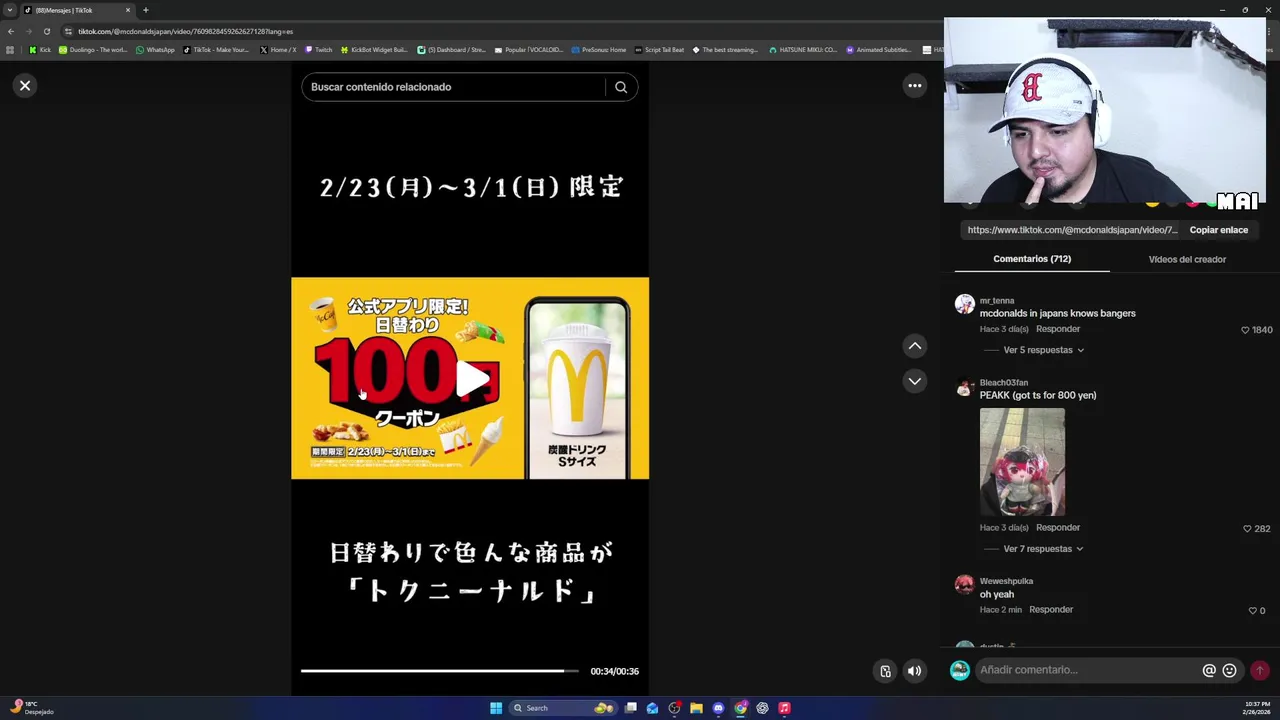Seek on the video progress bar
Screen dimensions: 1280x720
[x=440, y=671]
